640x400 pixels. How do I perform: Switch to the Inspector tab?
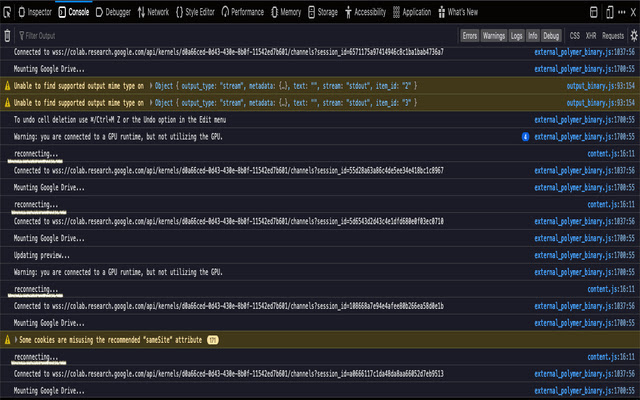pos(35,12)
